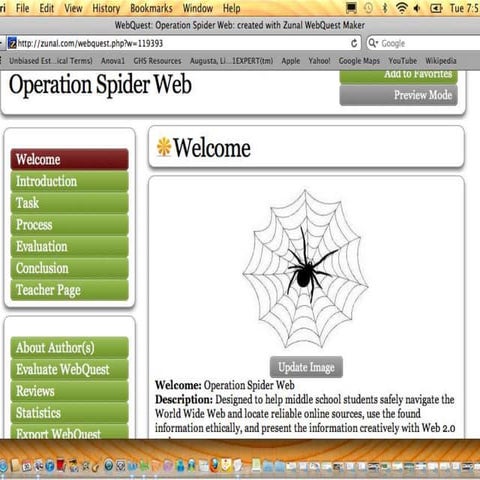
Task: Click the menu bar clock showing Tue
Action: tap(465, 8)
